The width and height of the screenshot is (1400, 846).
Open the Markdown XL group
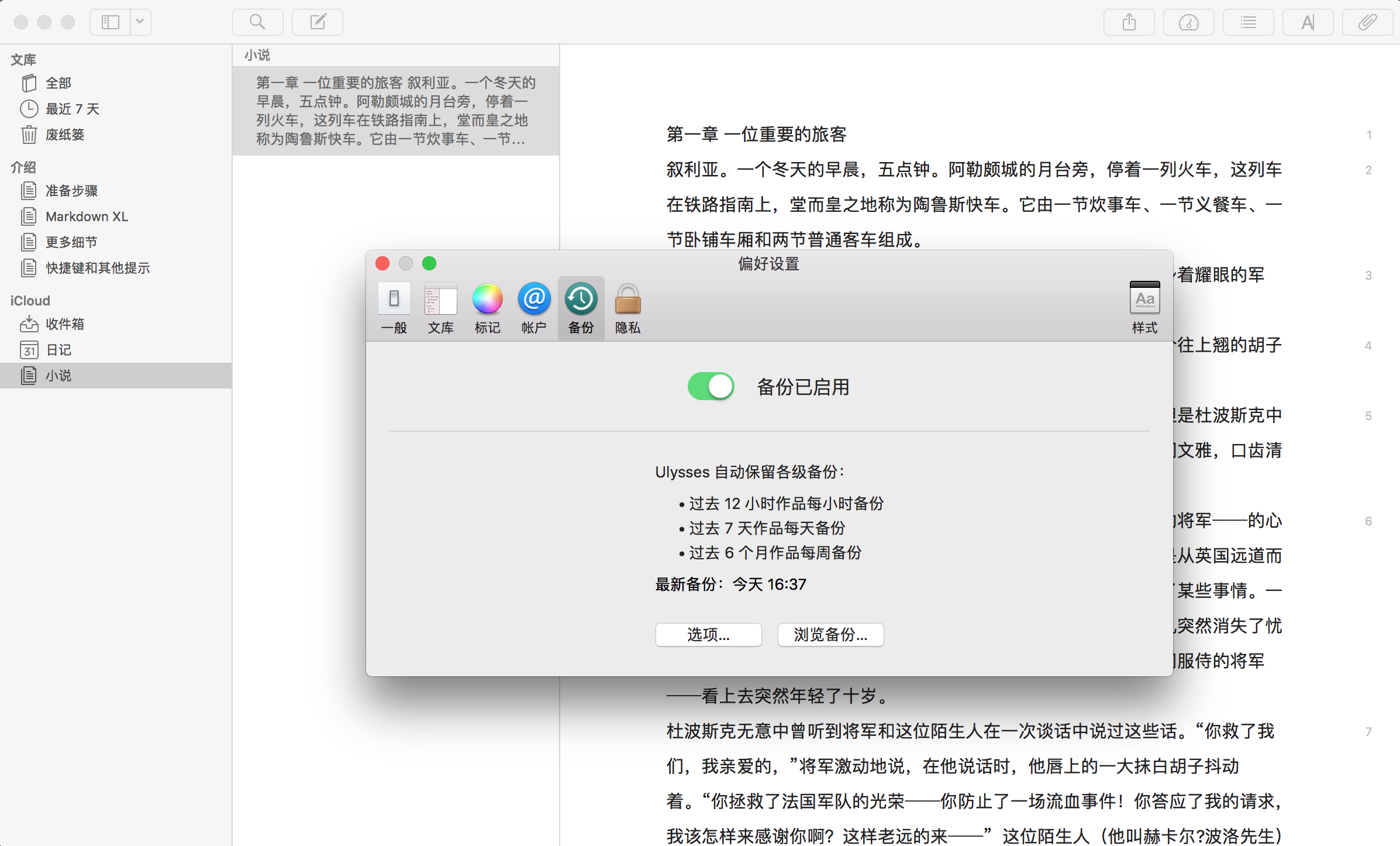click(116, 216)
